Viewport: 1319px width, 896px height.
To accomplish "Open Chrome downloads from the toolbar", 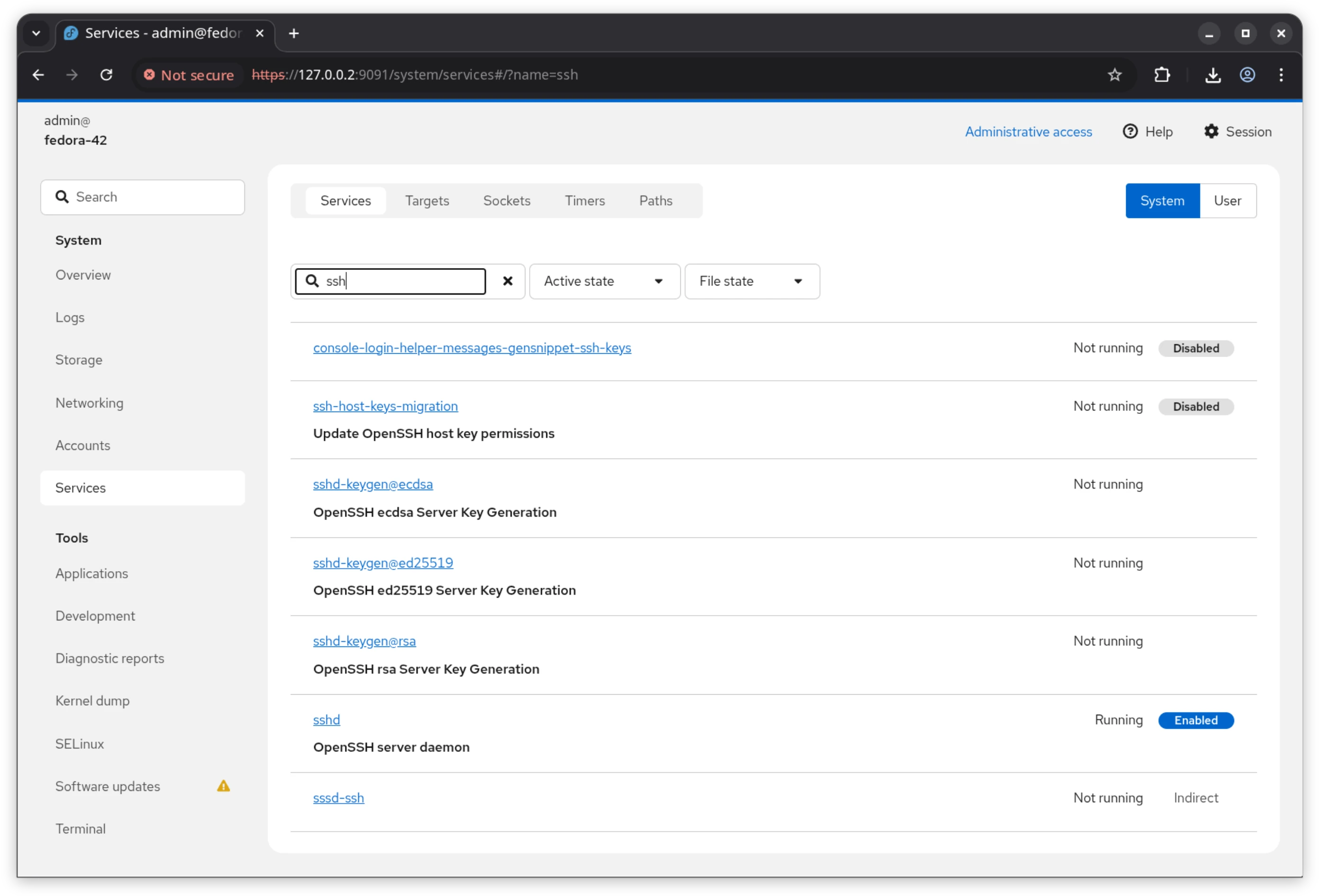I will point(1213,74).
